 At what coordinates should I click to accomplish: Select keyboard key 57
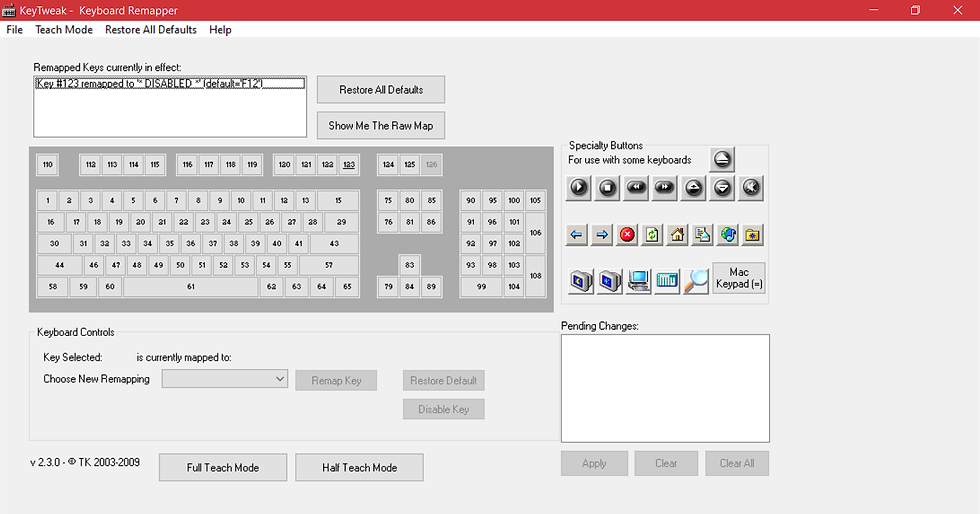329,265
